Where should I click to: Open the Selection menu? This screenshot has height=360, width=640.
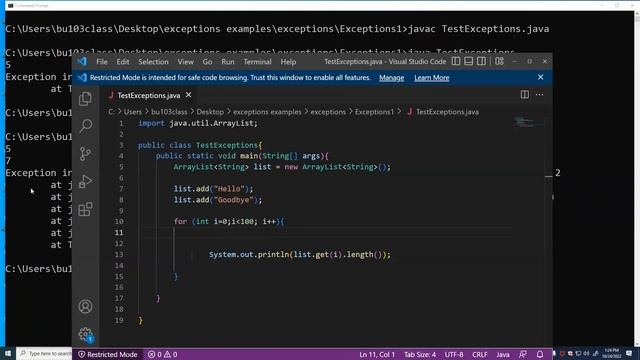tap(153, 62)
